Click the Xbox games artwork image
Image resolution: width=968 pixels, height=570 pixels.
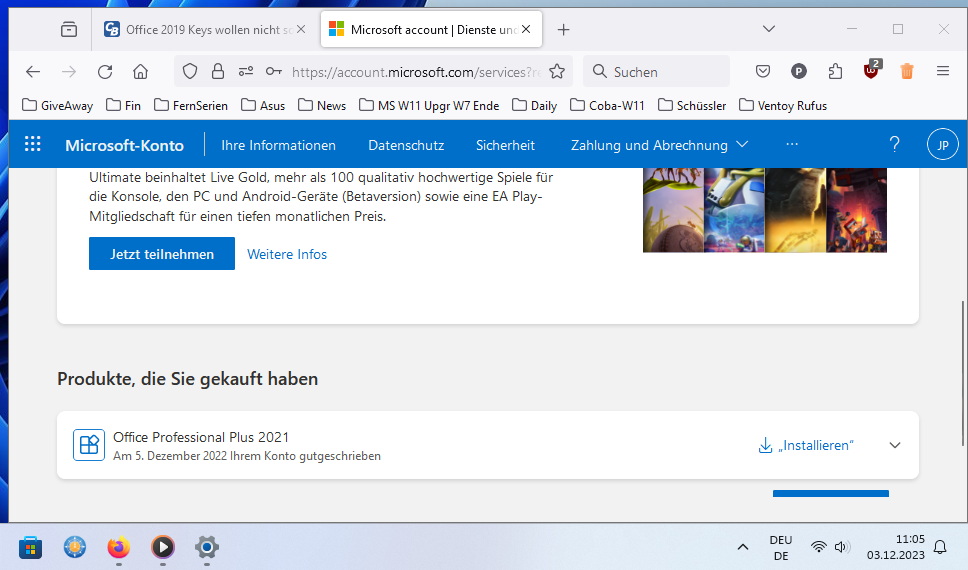coord(765,210)
